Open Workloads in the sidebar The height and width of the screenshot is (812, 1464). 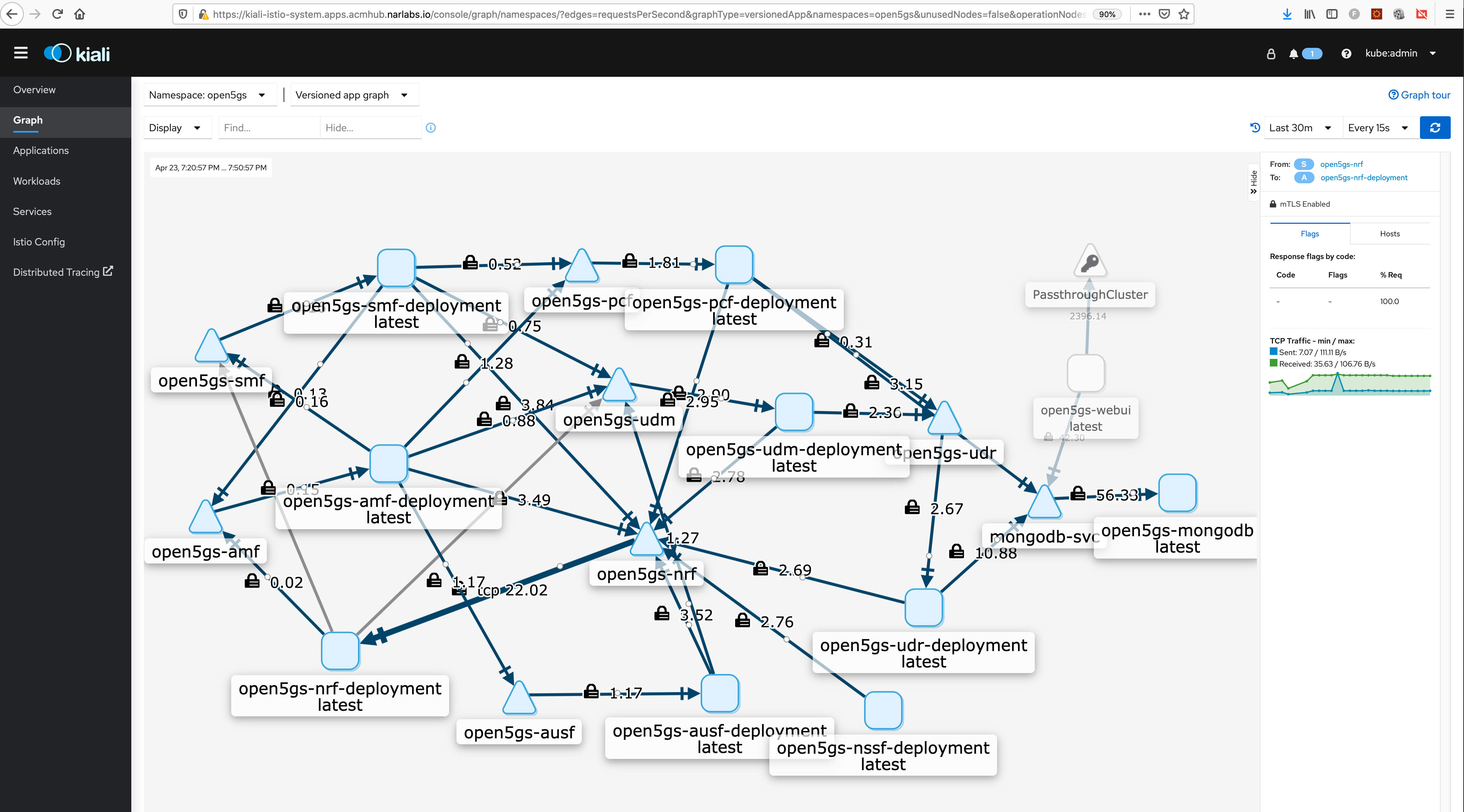pyautogui.click(x=36, y=181)
